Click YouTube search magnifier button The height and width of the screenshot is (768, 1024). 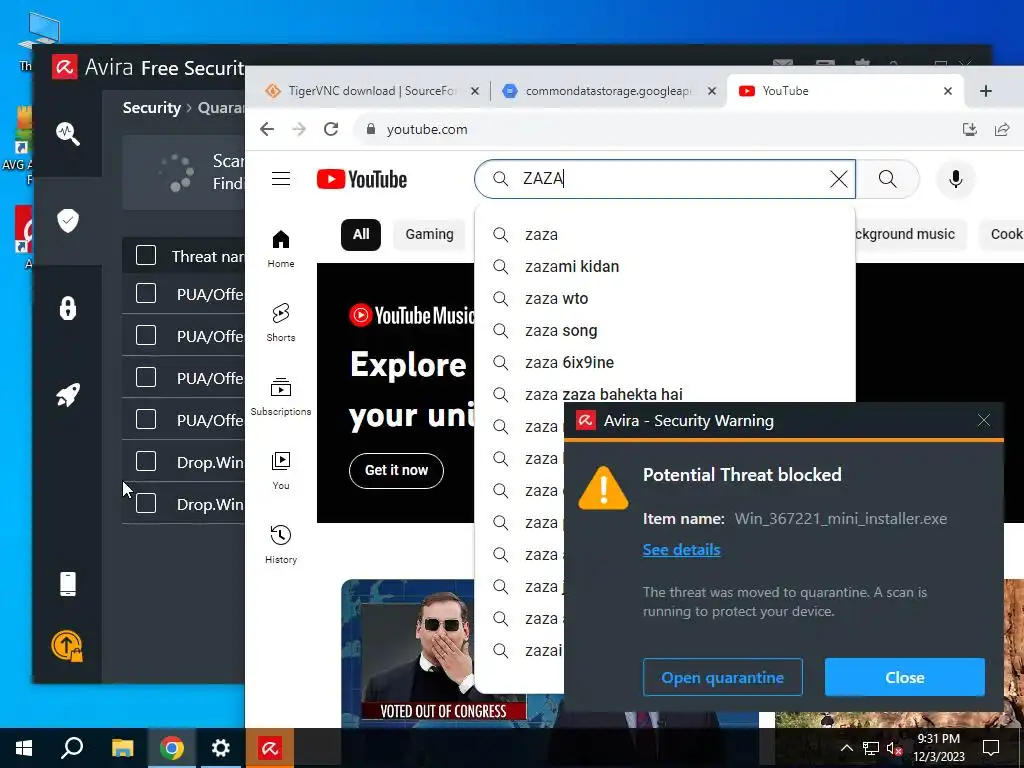click(x=888, y=179)
